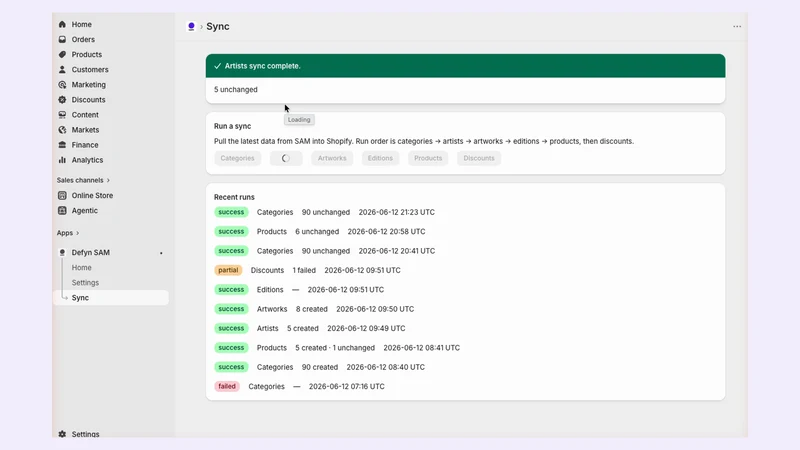Click the partial badge on Discounts run
Viewport: 800px width, 450px height.
point(228,270)
